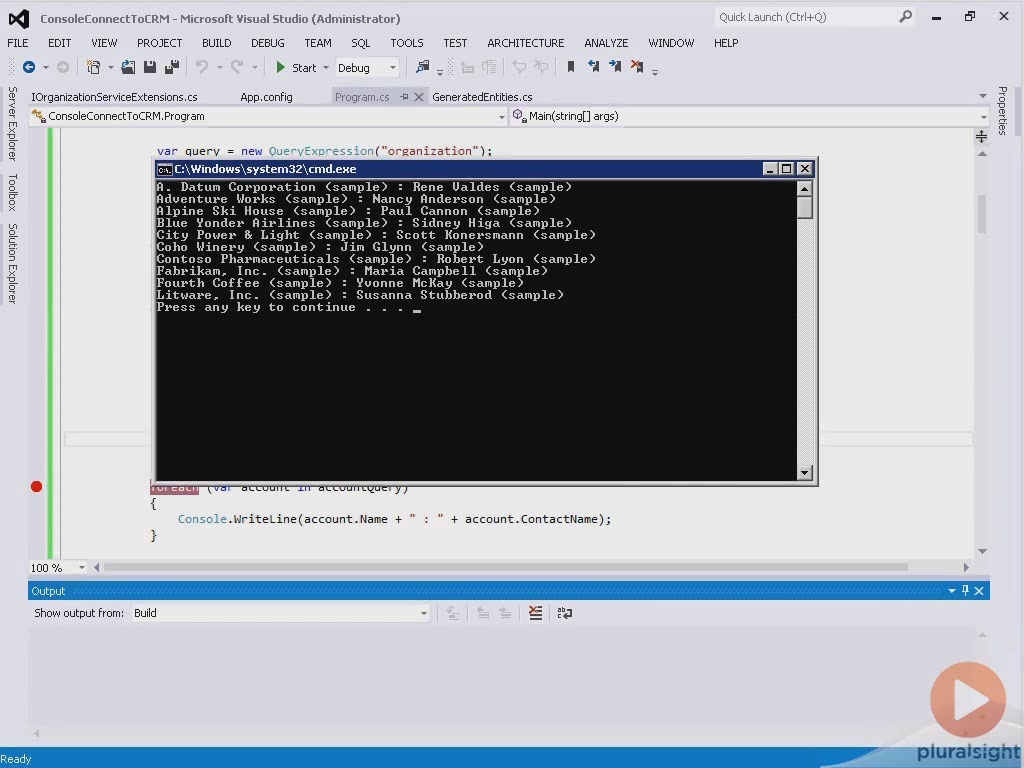Screen dimensions: 1024x768
Task: Click the Pluralsight play button overlay
Action: pyautogui.click(x=968, y=700)
